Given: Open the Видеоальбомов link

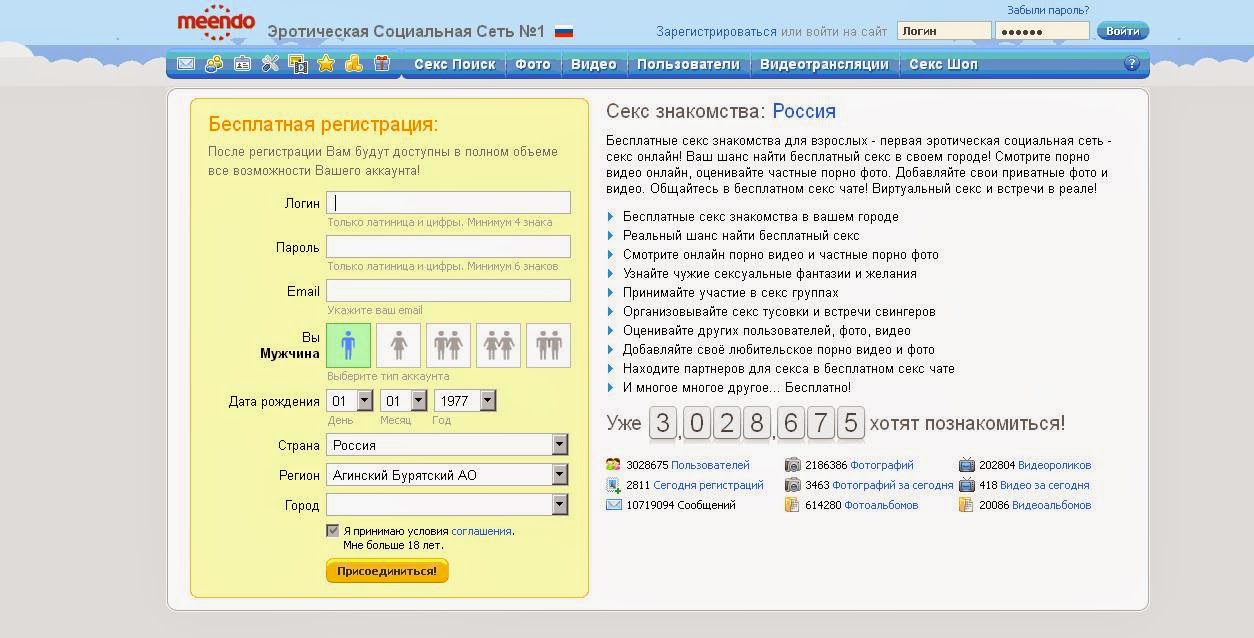Looking at the screenshot, I should (1051, 505).
